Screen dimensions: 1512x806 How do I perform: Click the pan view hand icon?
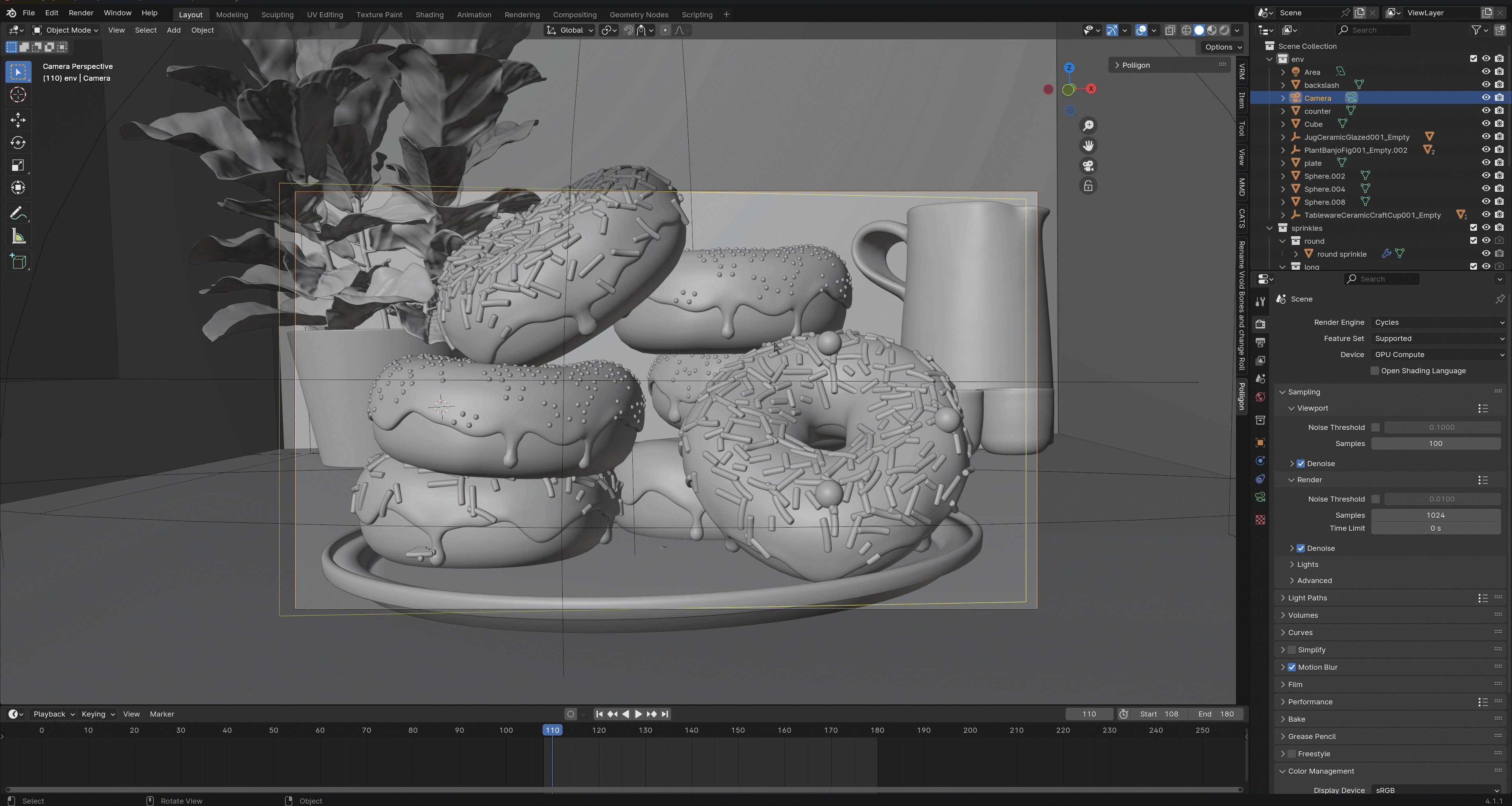1088,146
